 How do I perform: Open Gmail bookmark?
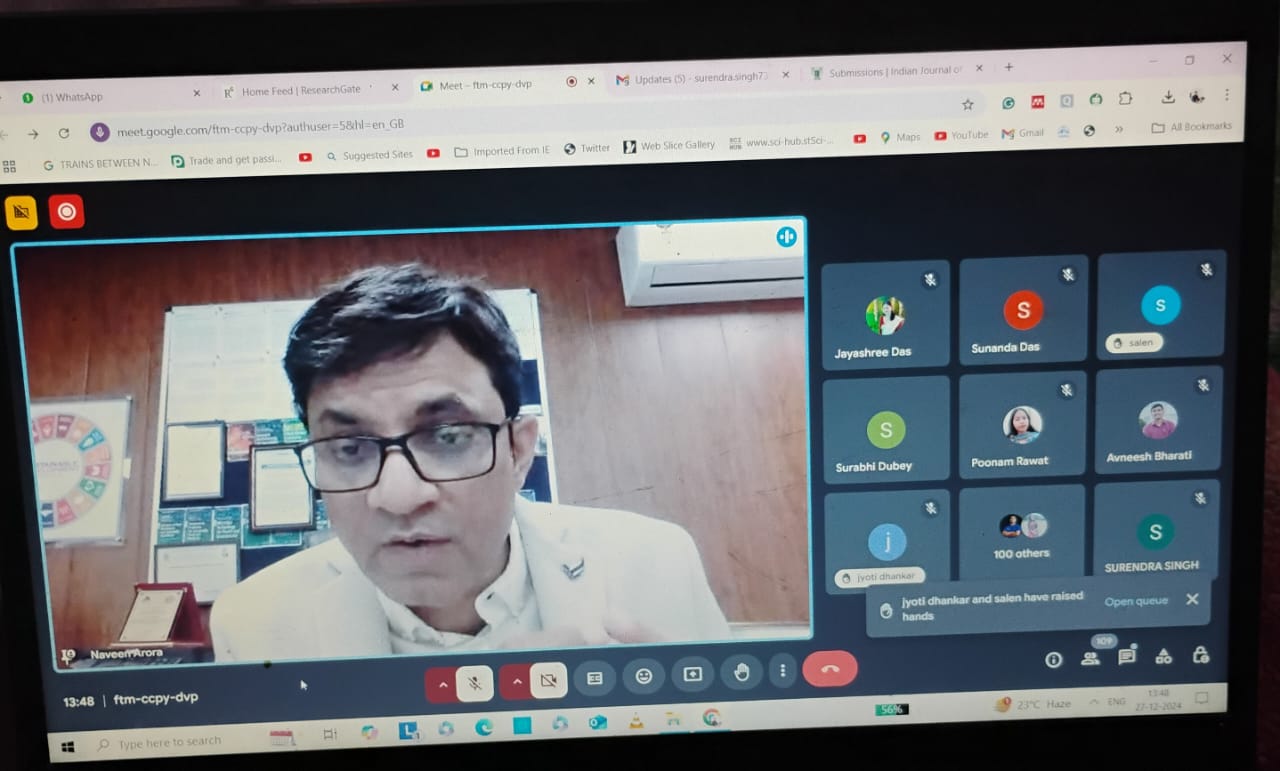(x=1022, y=133)
